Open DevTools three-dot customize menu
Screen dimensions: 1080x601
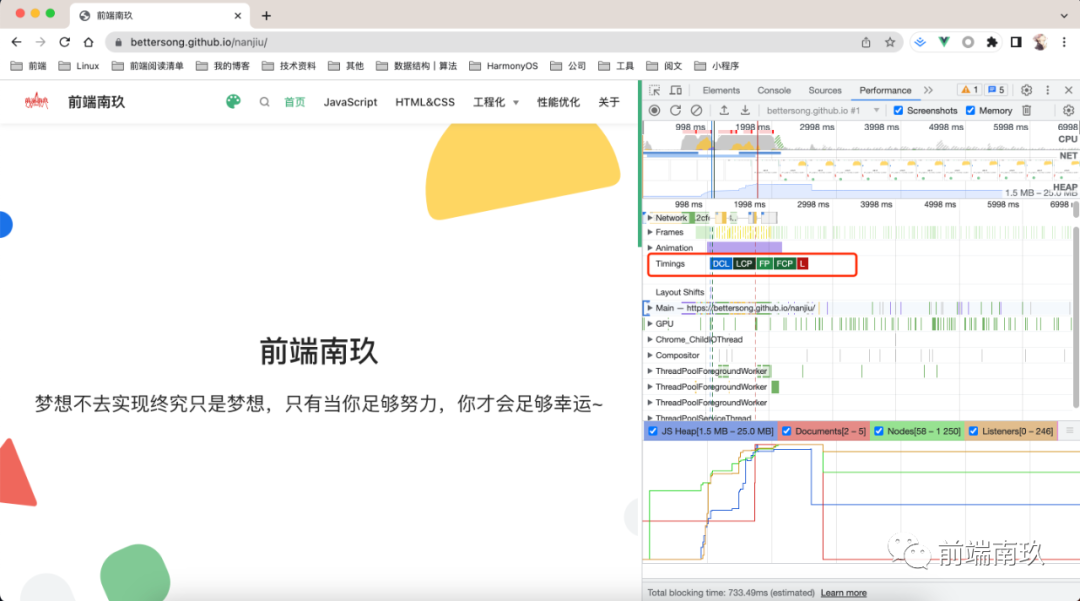(x=1048, y=90)
